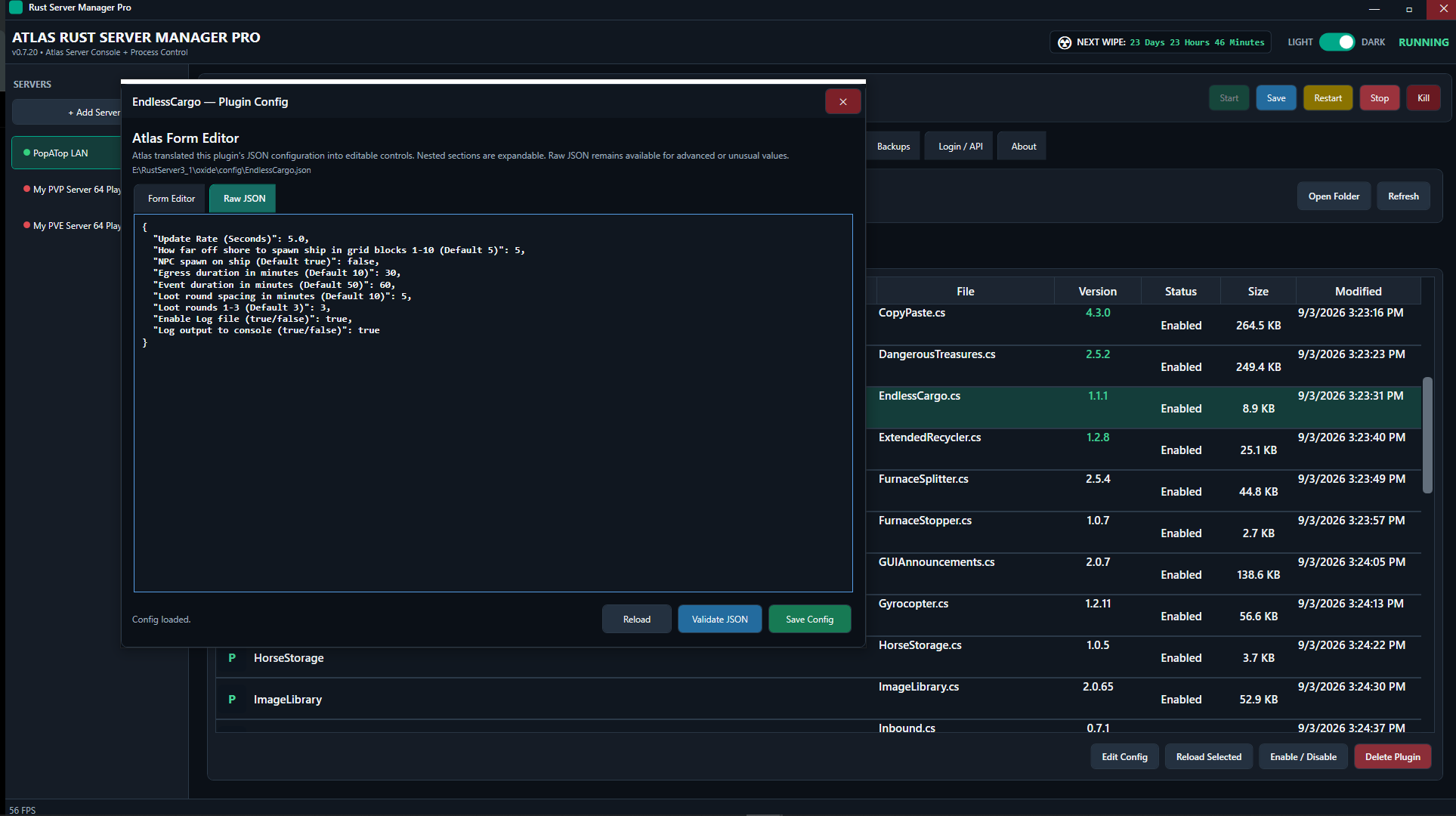Click Validate JSON button
The width and height of the screenshot is (1456, 816).
tap(720, 620)
